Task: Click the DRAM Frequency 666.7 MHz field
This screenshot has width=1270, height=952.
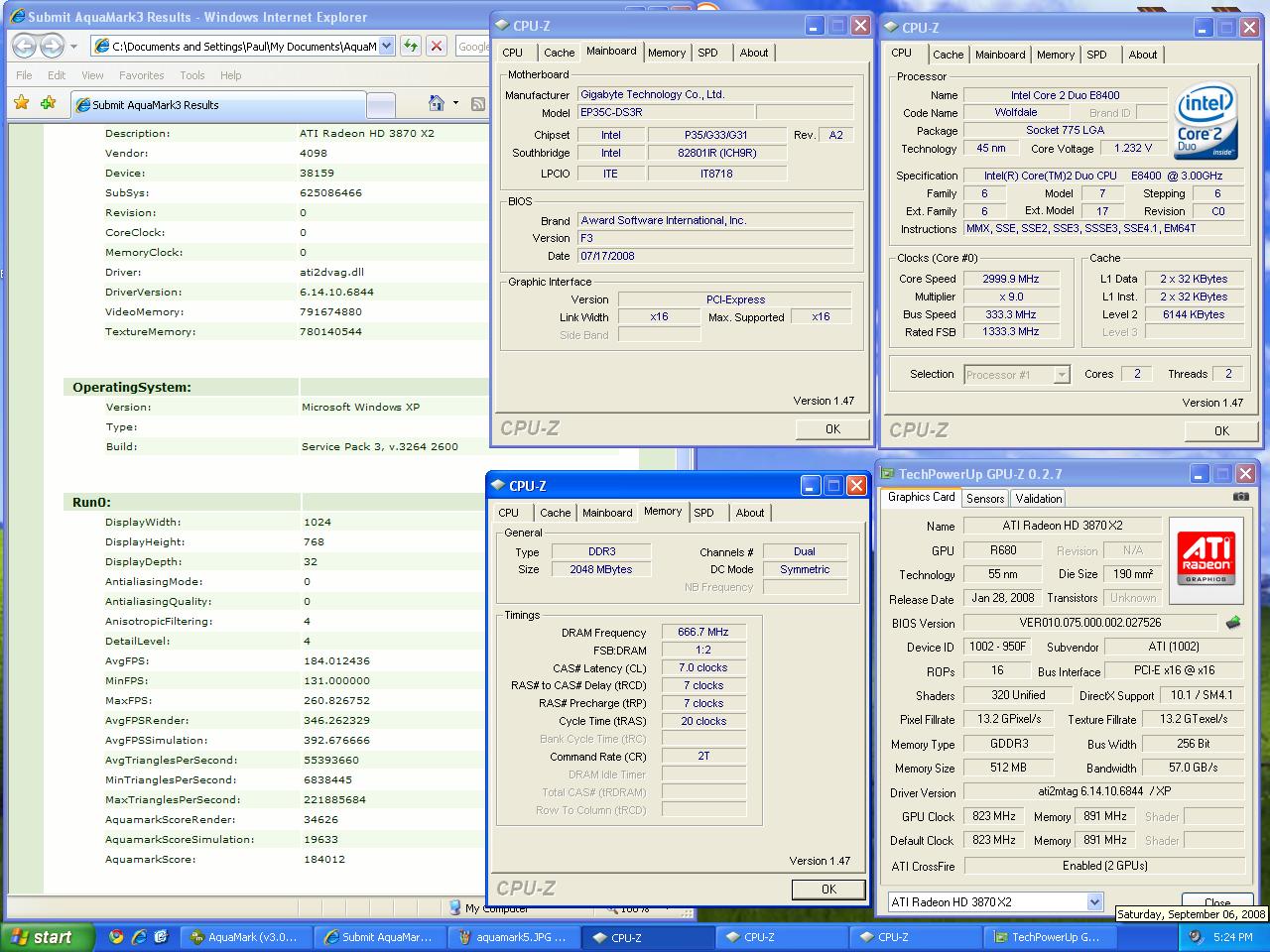Action: (703, 632)
